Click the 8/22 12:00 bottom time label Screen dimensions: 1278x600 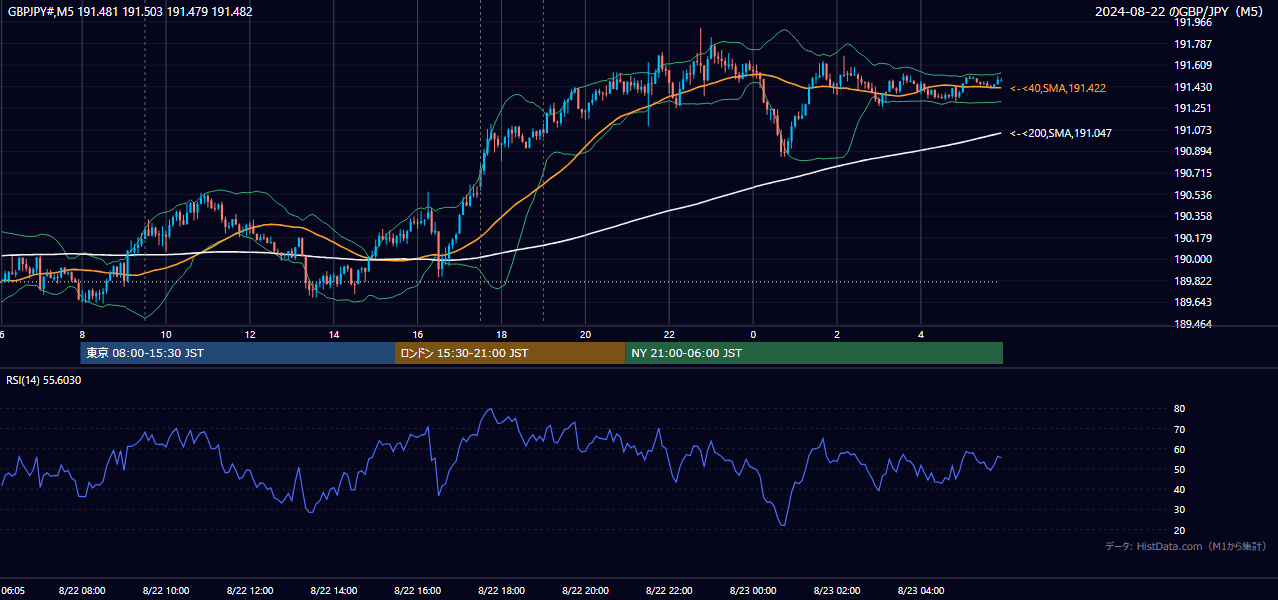250,590
